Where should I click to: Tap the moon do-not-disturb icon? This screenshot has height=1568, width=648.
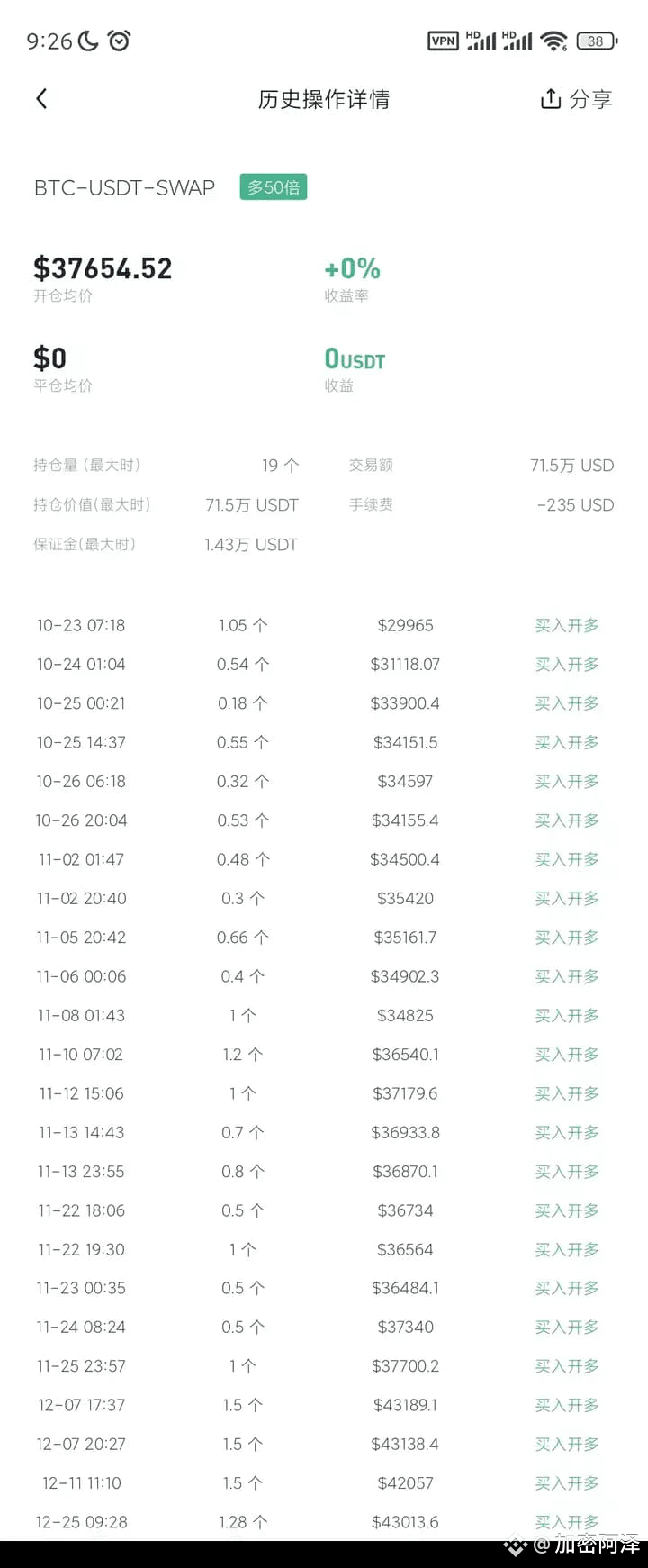[x=88, y=41]
